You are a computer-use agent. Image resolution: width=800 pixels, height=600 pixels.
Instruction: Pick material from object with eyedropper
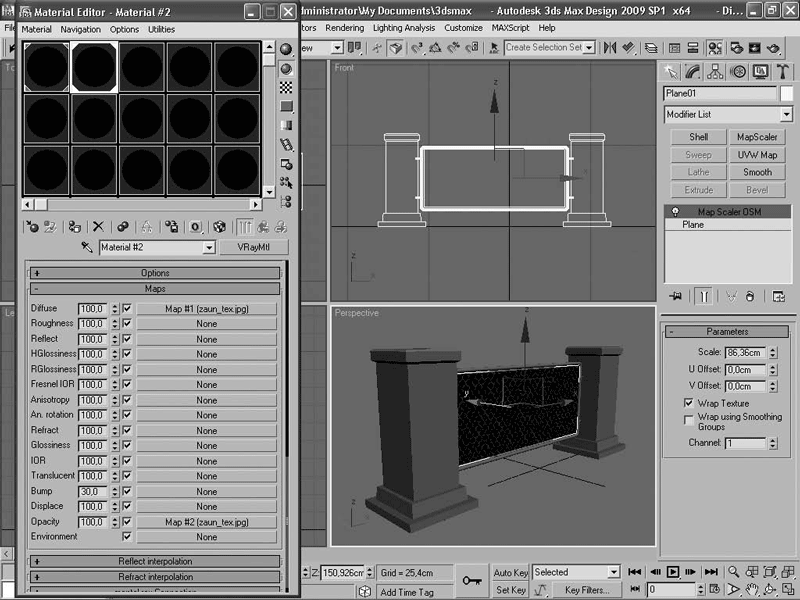coord(87,247)
